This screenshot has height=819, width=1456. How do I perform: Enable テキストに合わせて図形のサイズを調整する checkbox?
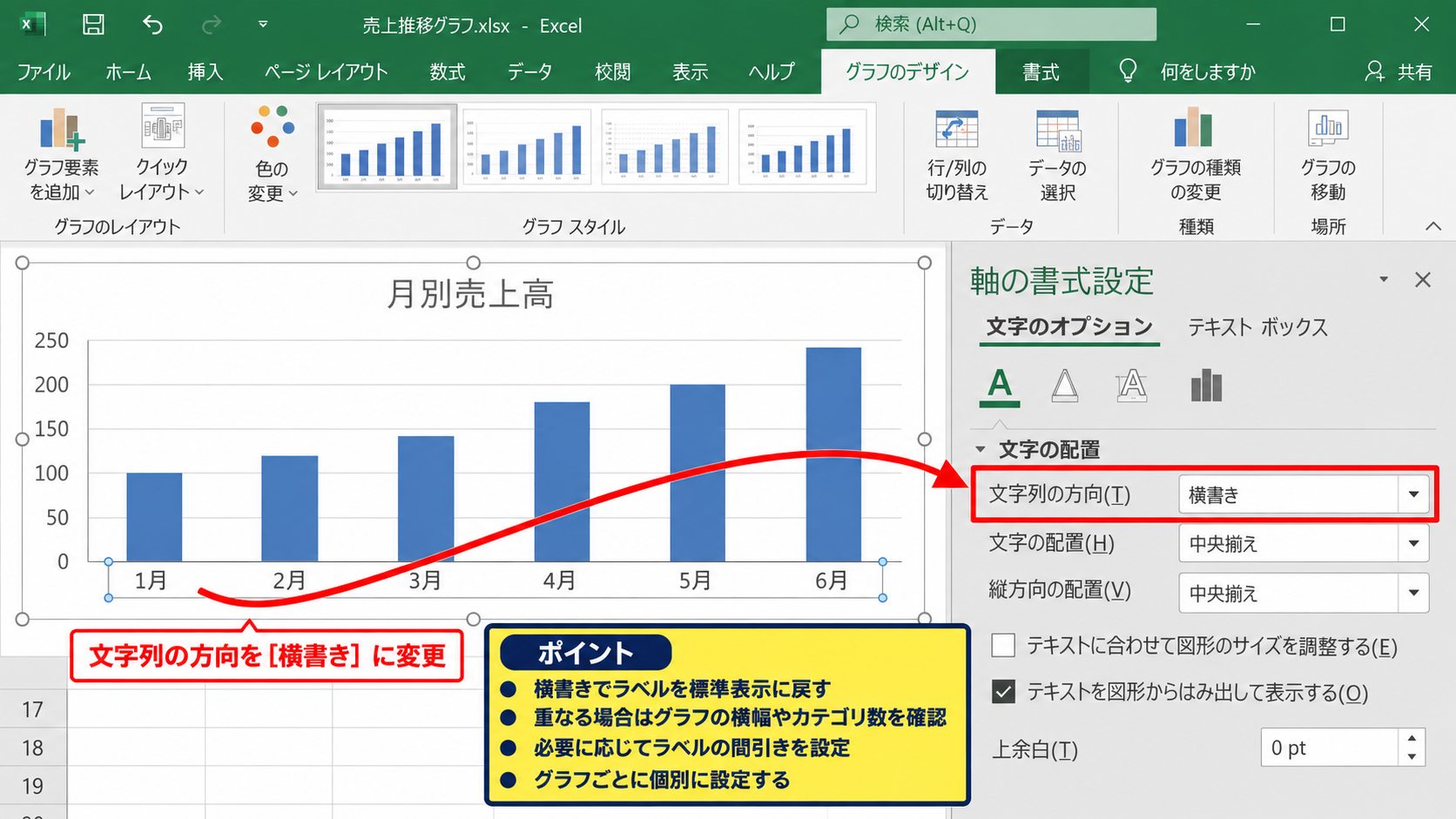(x=1003, y=646)
